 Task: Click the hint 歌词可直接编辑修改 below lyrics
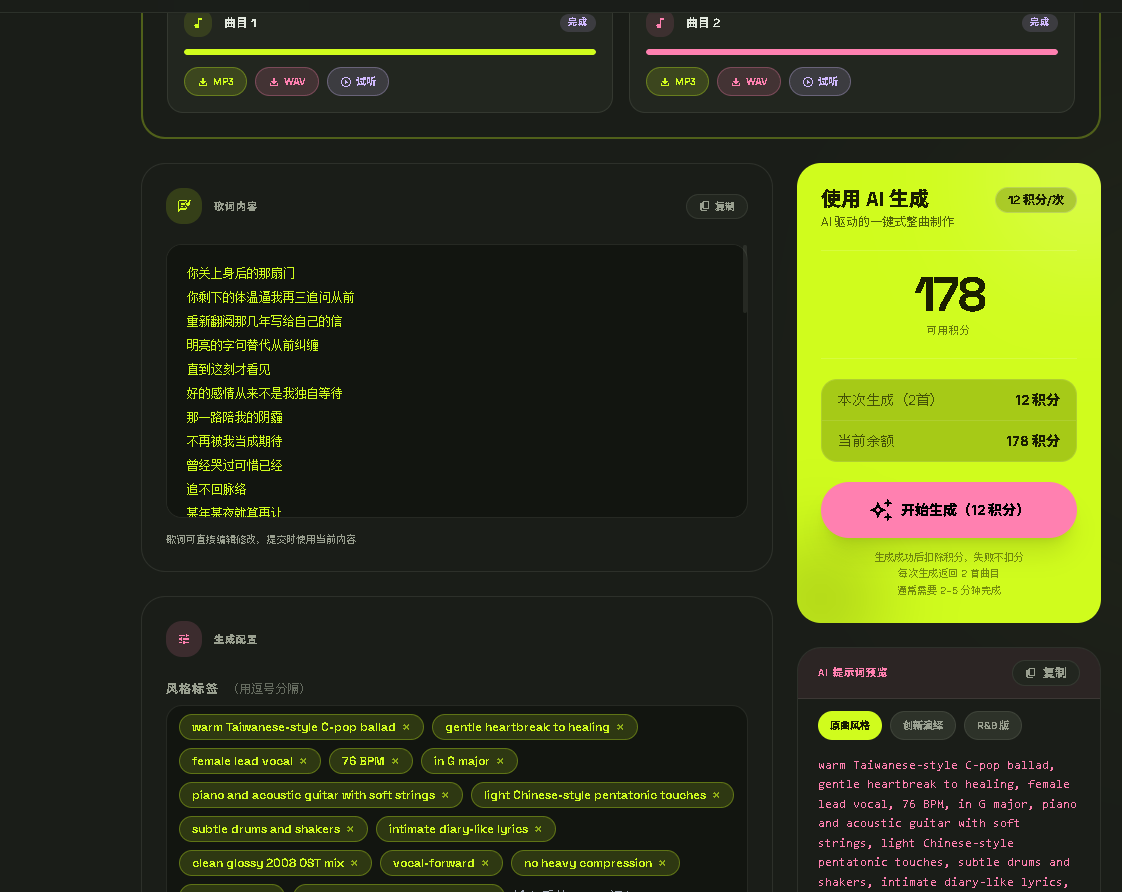click(261, 539)
